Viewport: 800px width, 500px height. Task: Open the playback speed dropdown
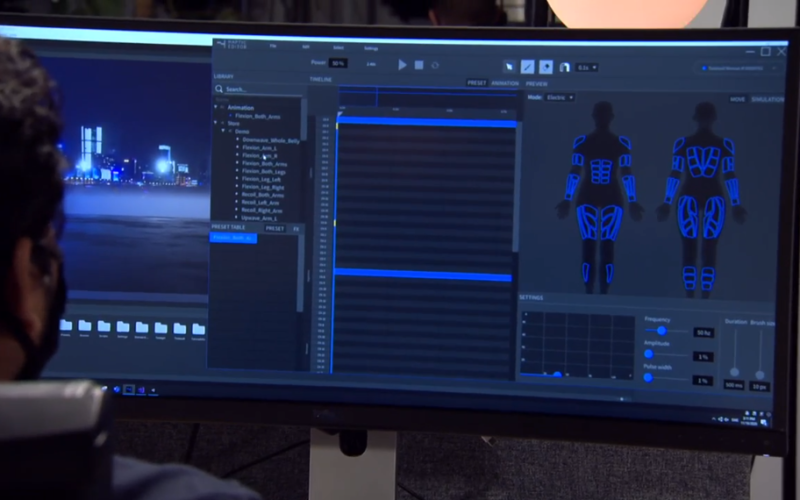[587, 67]
